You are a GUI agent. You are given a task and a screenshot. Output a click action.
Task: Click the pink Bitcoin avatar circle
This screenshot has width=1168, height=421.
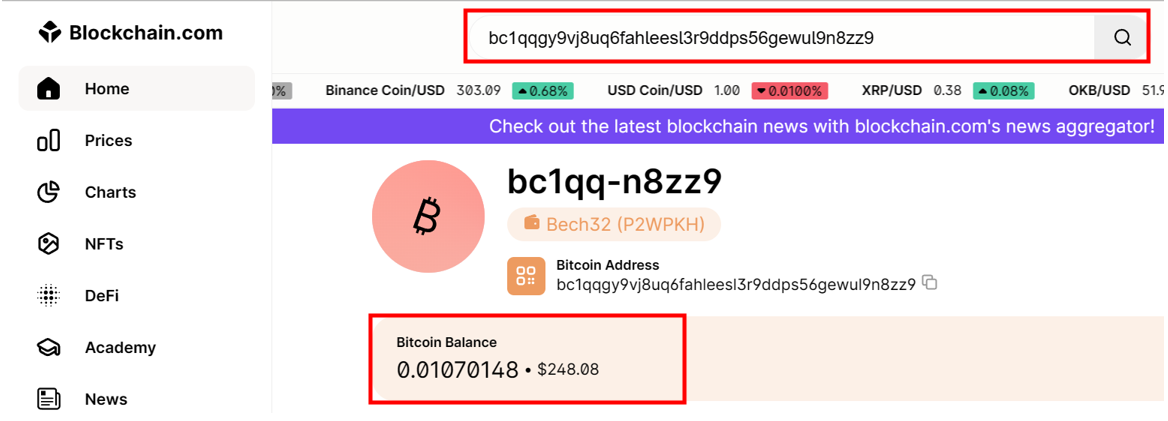point(428,217)
